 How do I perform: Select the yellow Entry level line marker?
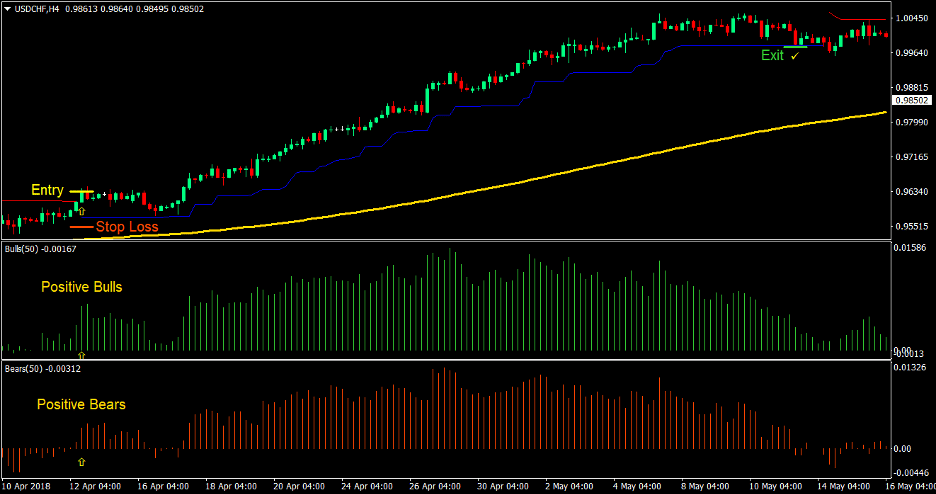pyautogui.click(x=81, y=191)
